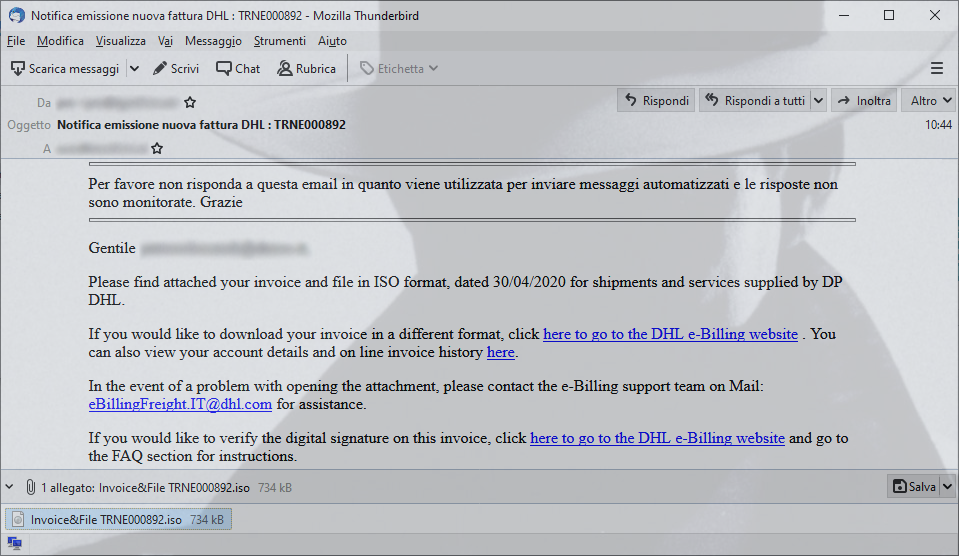The width and height of the screenshot is (959, 556).
Task: Collapse the attachment pane chevron
Action: (x=10, y=487)
